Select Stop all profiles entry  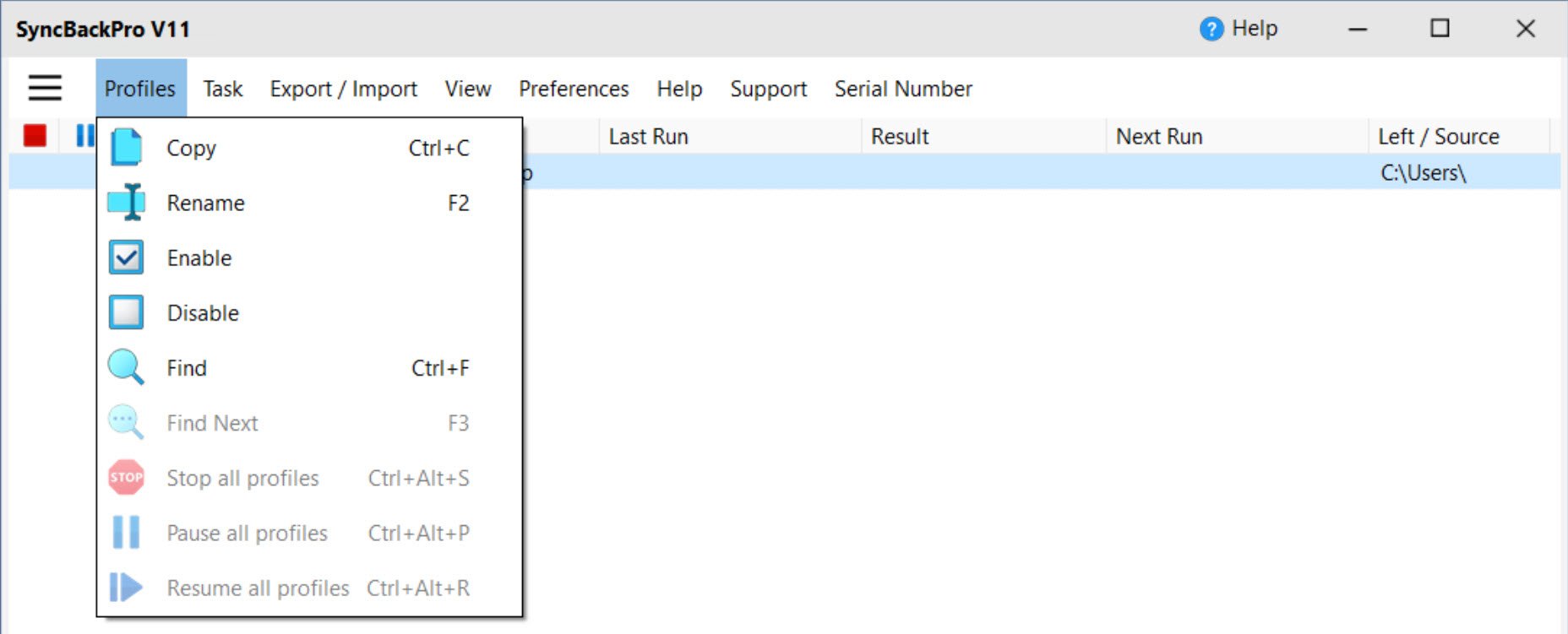[x=309, y=478]
